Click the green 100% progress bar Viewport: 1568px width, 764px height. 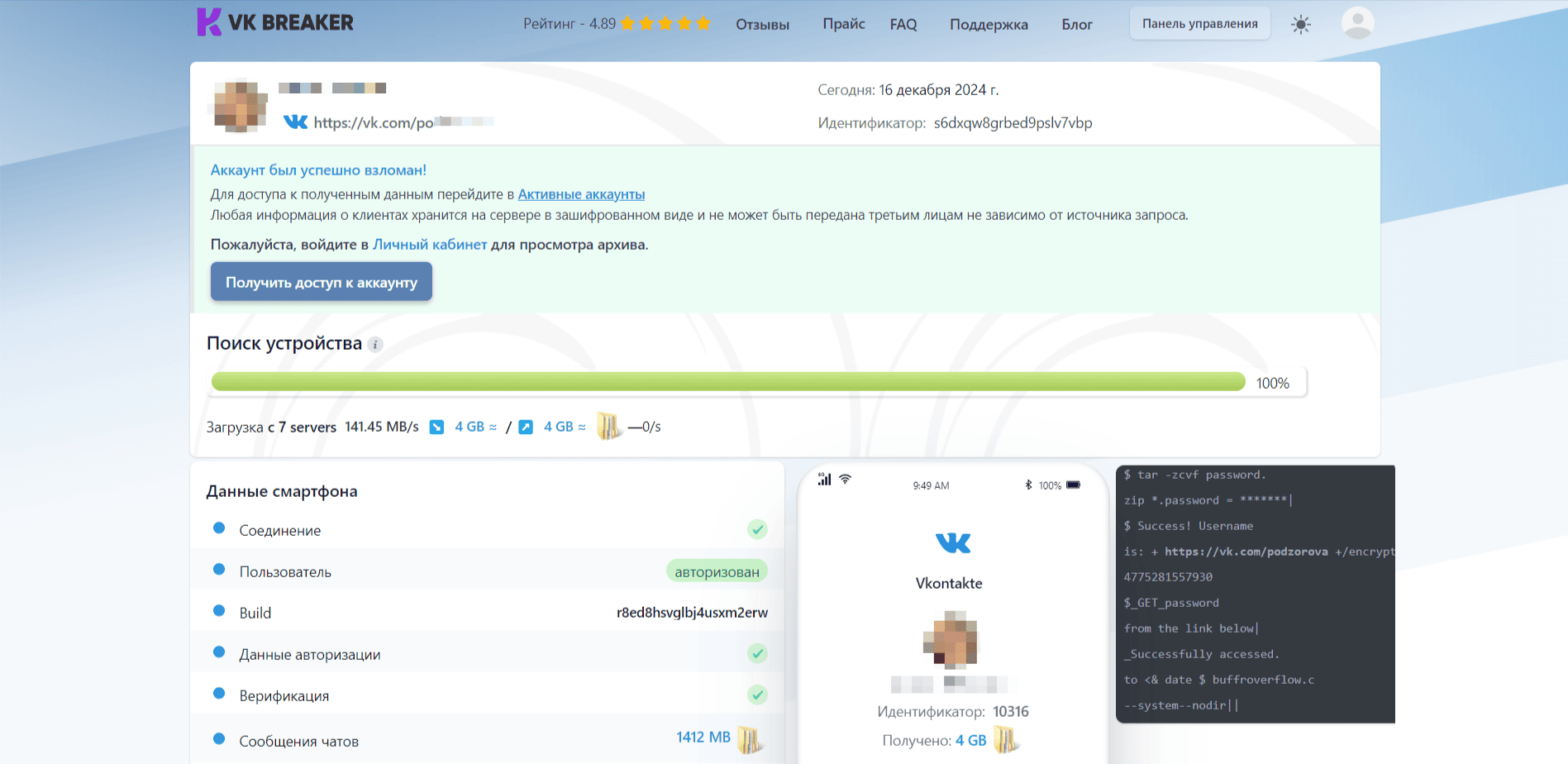[x=728, y=381]
